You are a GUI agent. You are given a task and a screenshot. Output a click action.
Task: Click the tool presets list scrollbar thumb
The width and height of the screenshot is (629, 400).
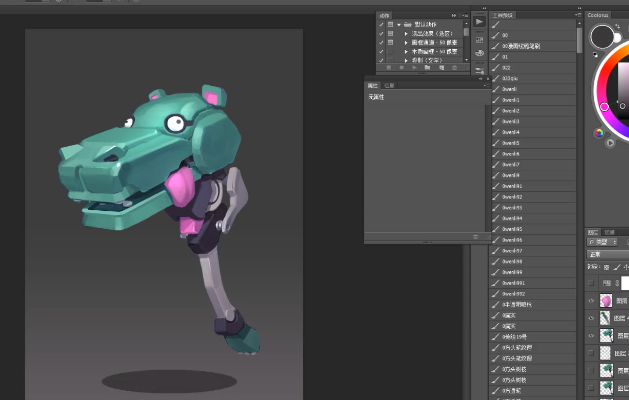pyautogui.click(x=579, y=40)
